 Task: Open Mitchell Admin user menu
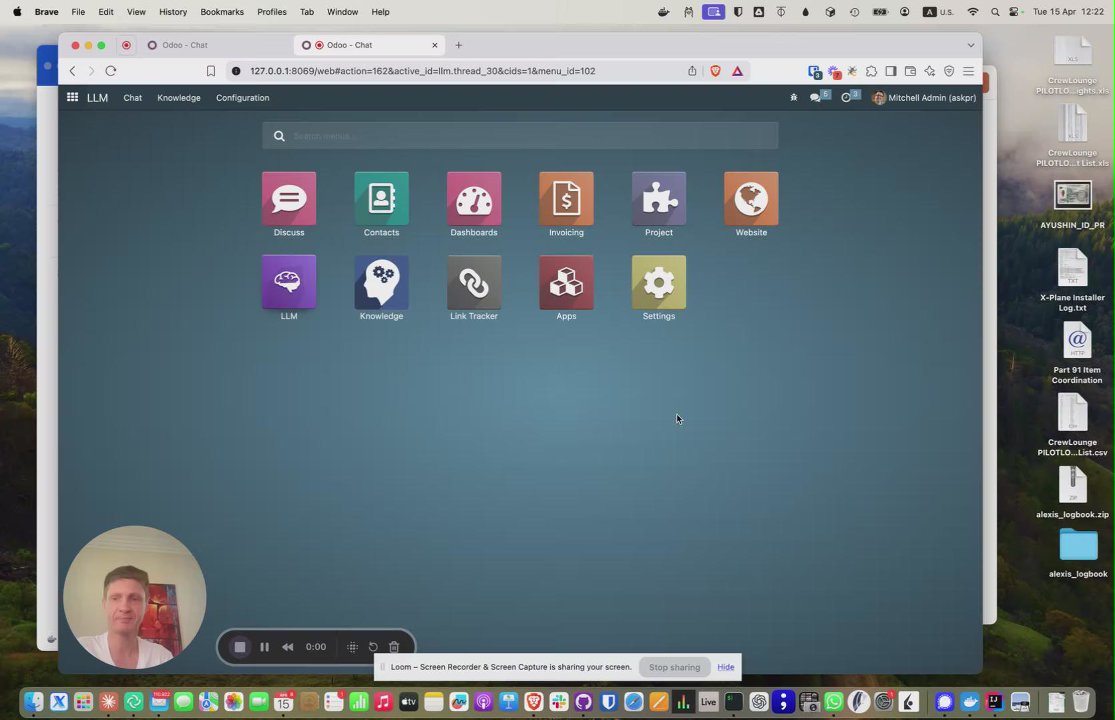point(924,97)
